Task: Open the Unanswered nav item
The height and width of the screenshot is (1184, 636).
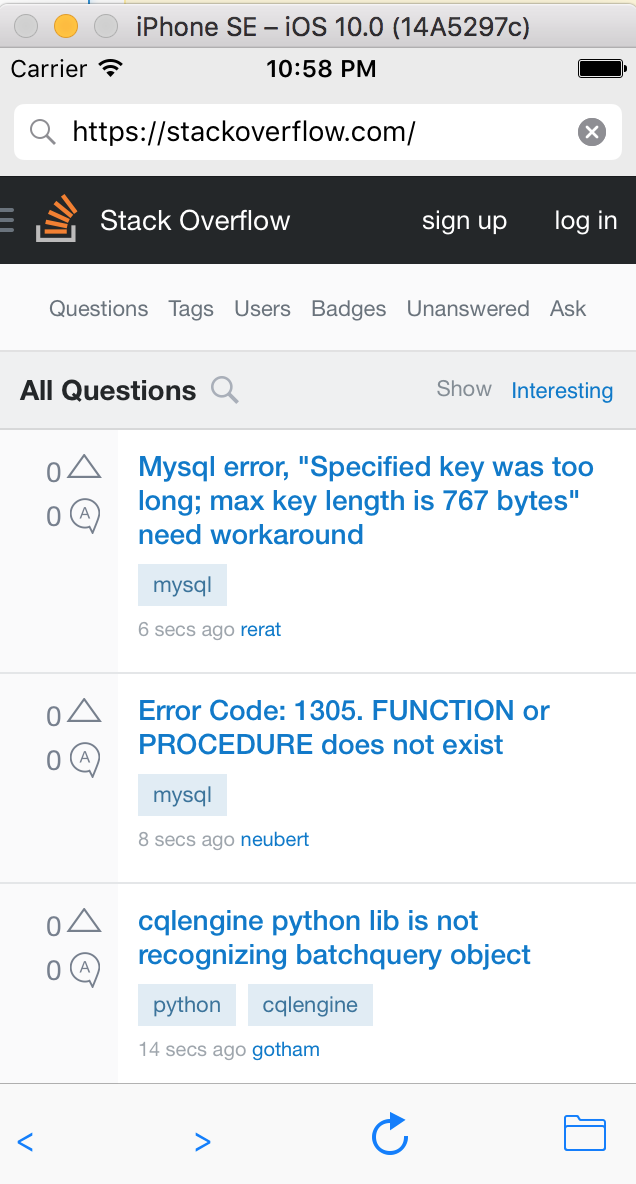Action: [468, 309]
